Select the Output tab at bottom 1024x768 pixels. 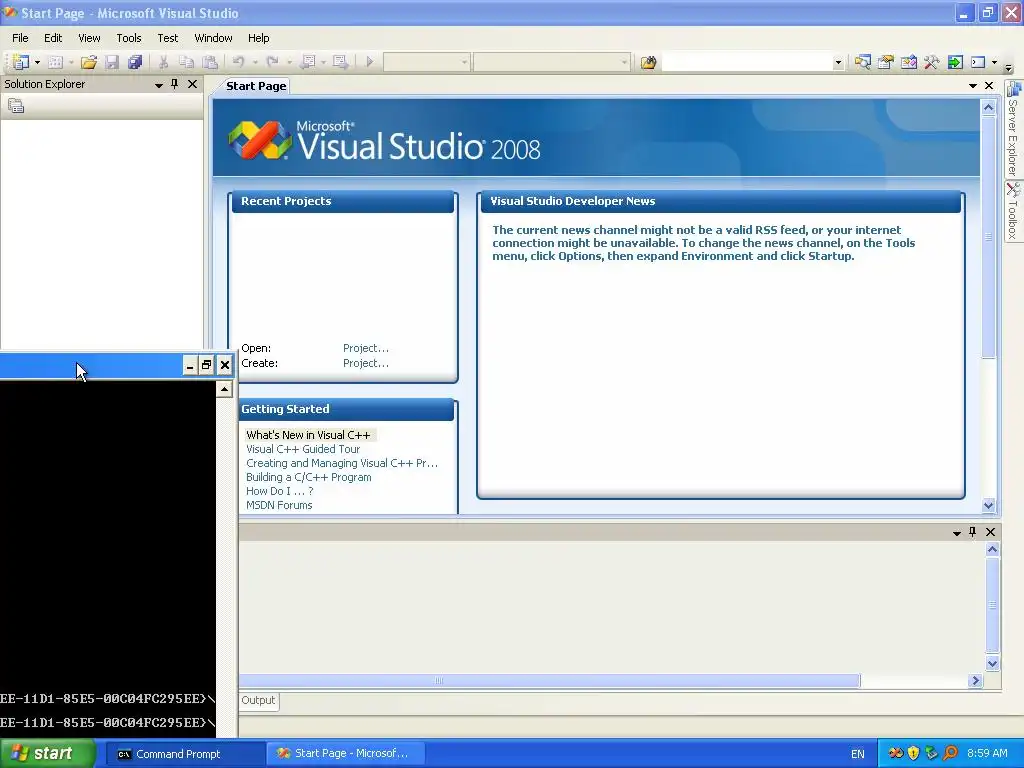coord(259,700)
